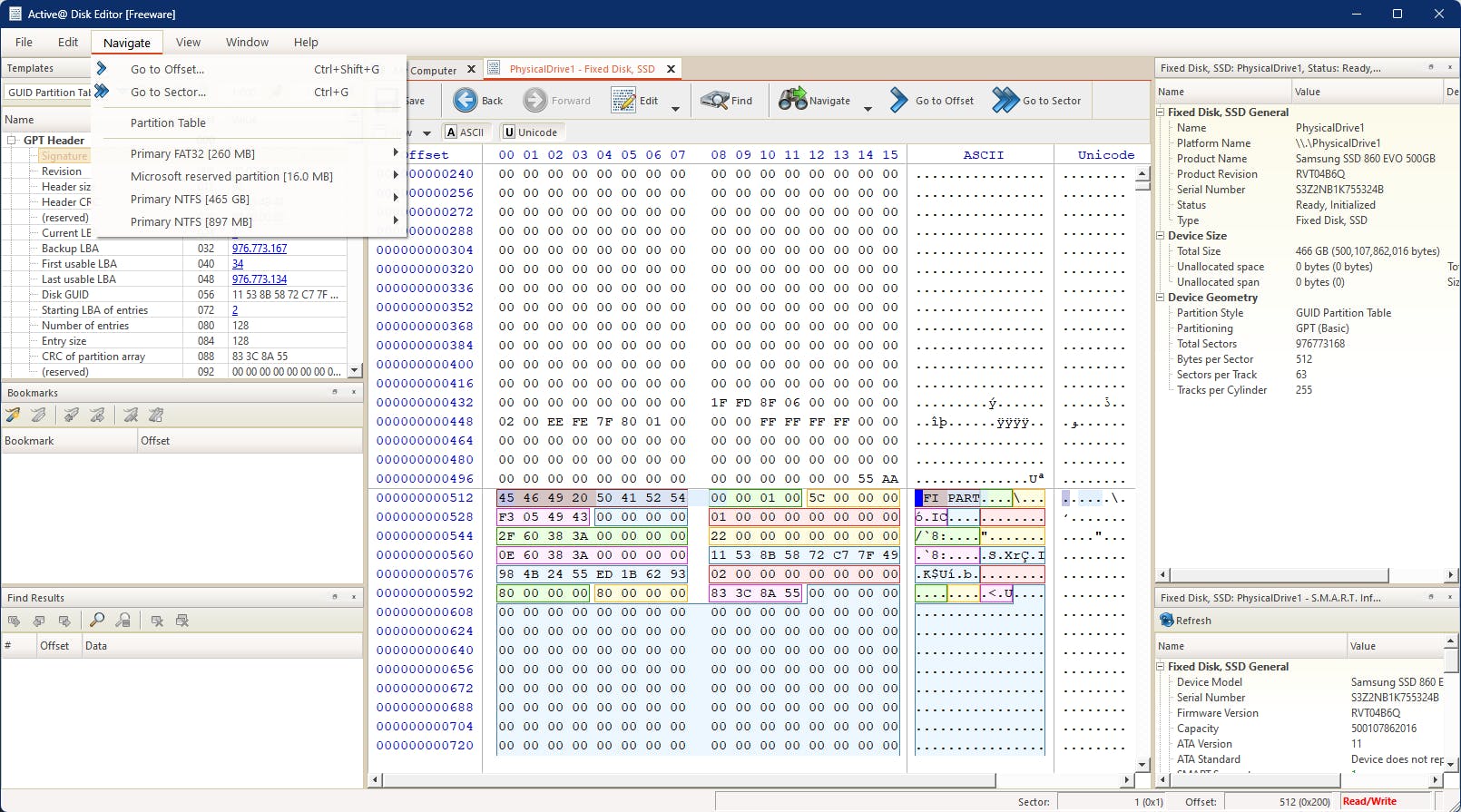The width and height of the screenshot is (1461, 812).
Task: Click the Back arrow toolbar icon
Action: (466, 101)
